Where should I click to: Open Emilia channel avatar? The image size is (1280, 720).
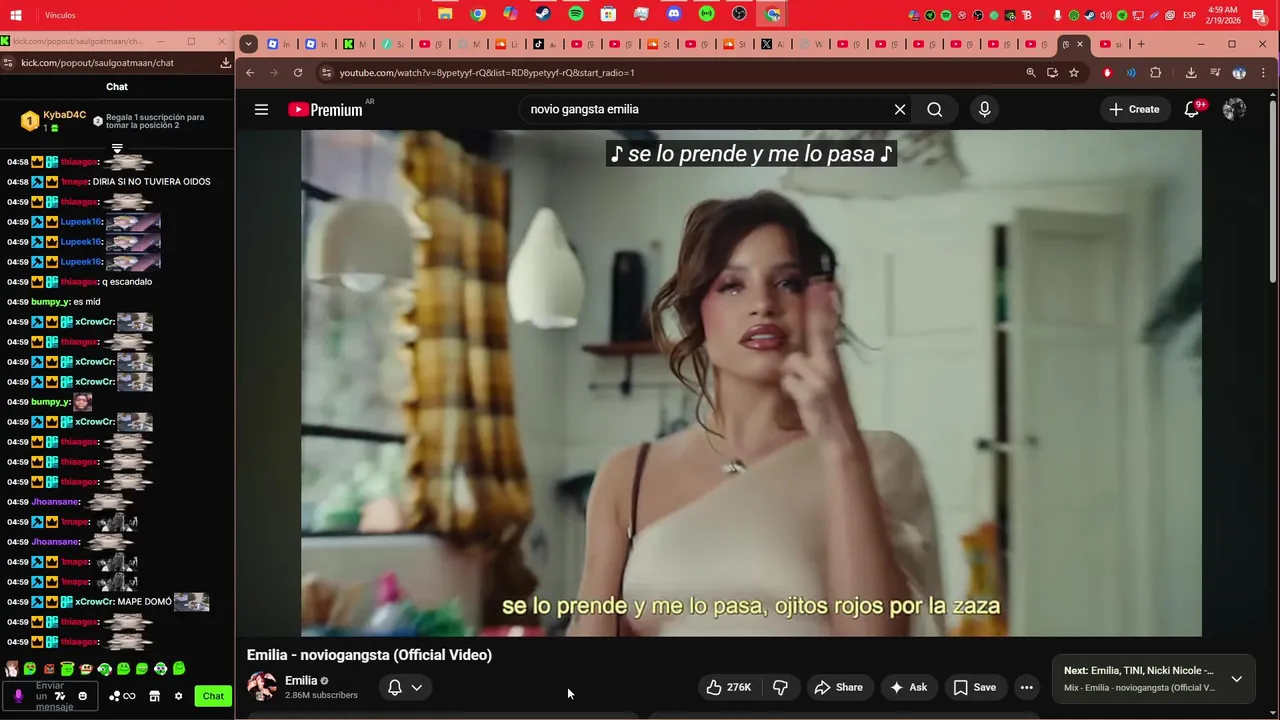(x=262, y=687)
